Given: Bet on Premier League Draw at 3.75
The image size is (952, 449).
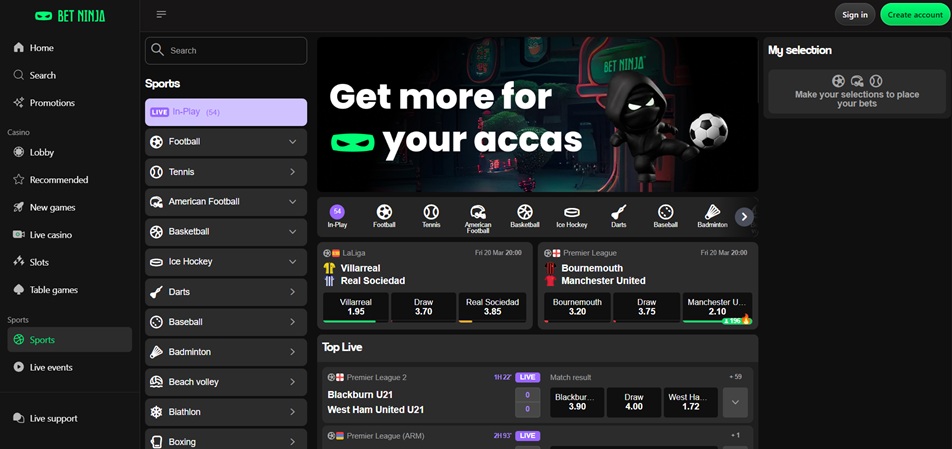Looking at the screenshot, I should click(x=647, y=307).
